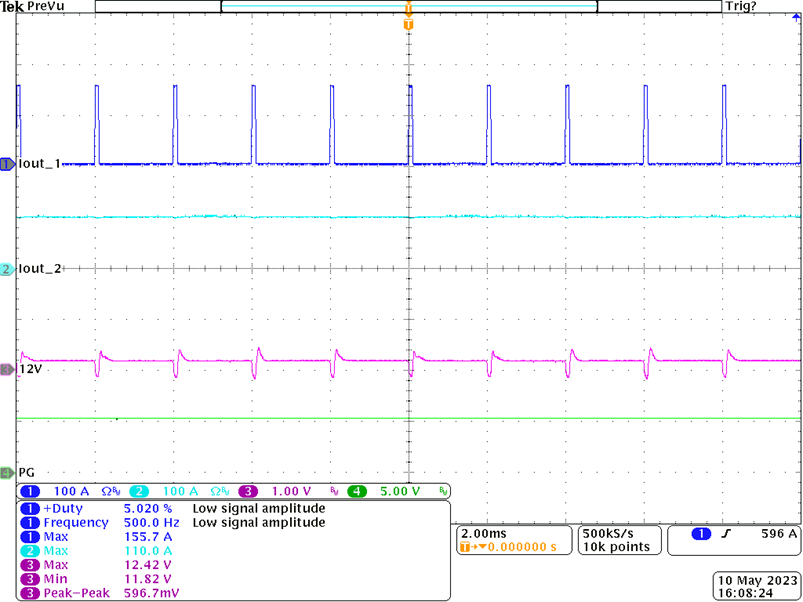Select channel 4 badge in scale readout
This screenshot has width=803, height=602.
(x=357, y=491)
